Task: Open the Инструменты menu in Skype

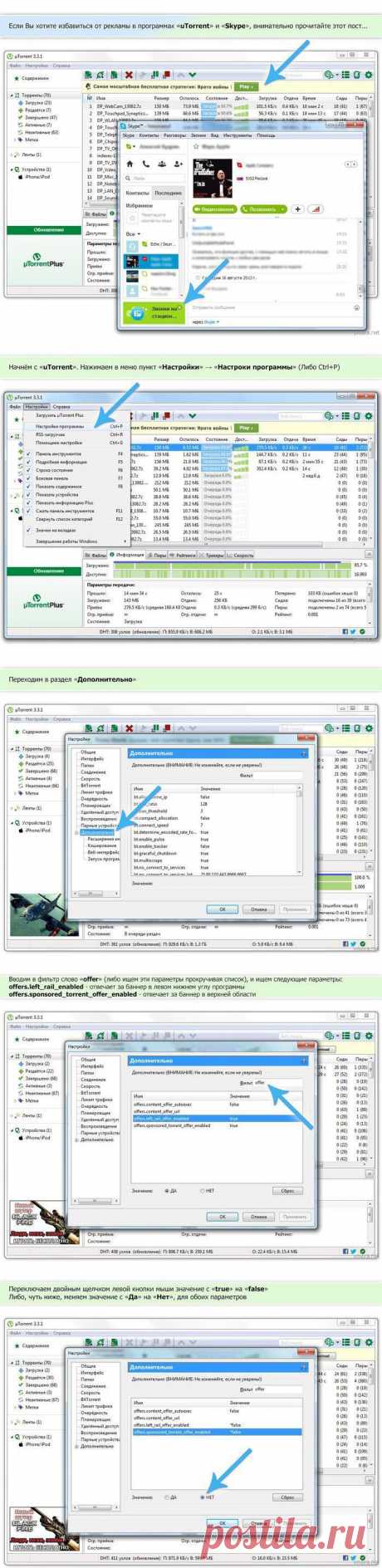Action: pos(237,135)
